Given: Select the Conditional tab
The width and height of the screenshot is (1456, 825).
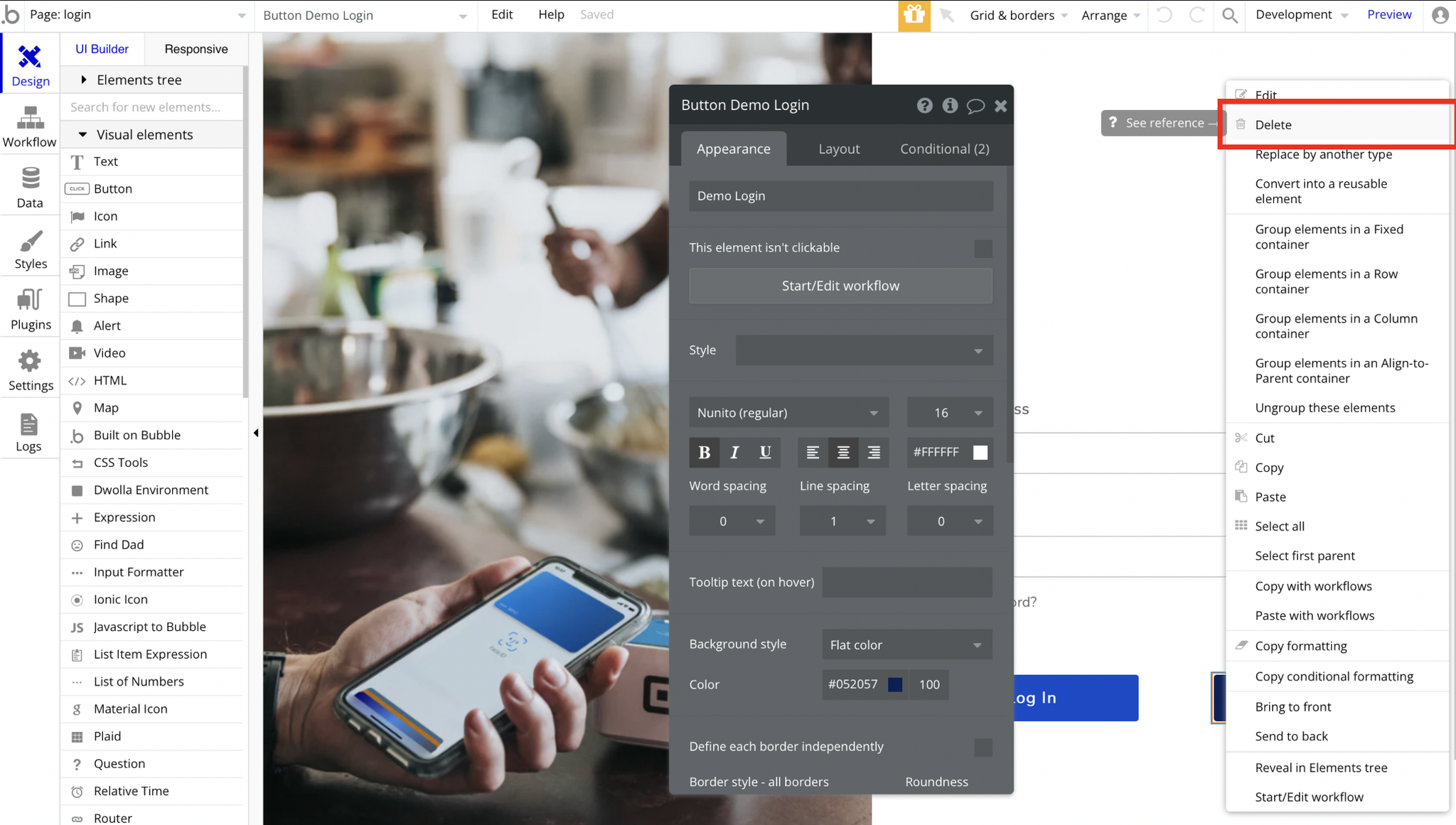Looking at the screenshot, I should click(x=944, y=148).
